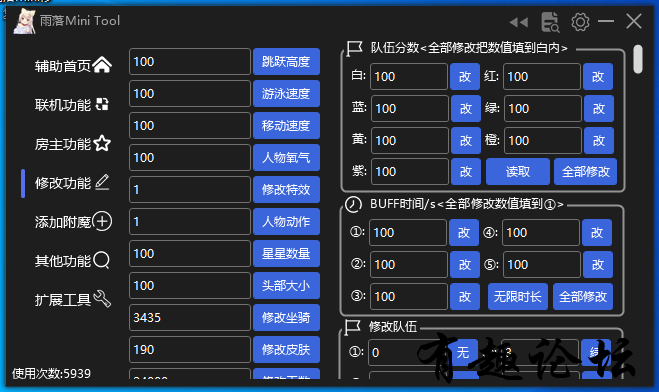Image resolution: width=659 pixels, height=392 pixels.
Task: Click the 无限时长 button
Action: pos(518,297)
